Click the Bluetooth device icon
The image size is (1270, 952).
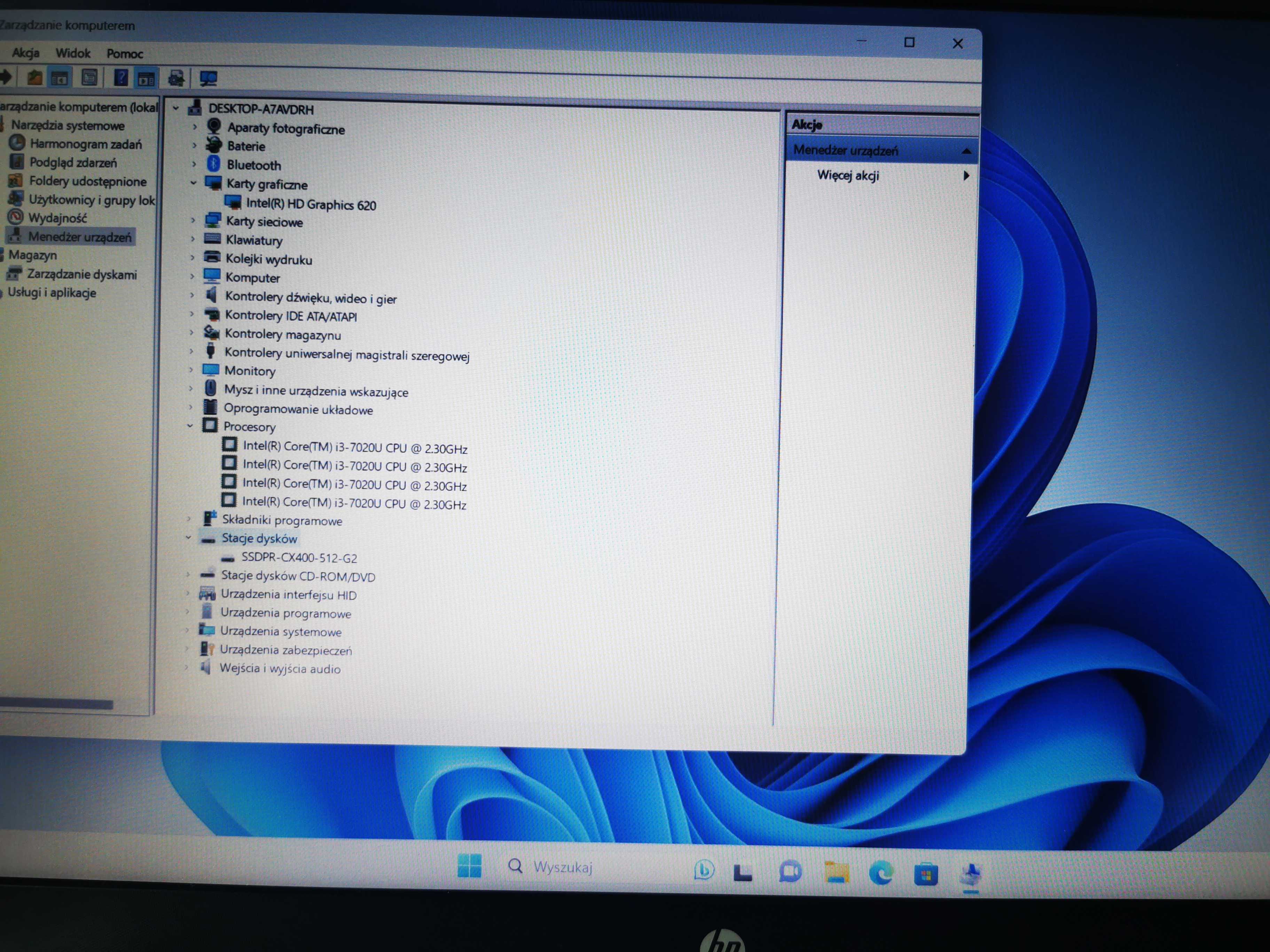pos(213,164)
